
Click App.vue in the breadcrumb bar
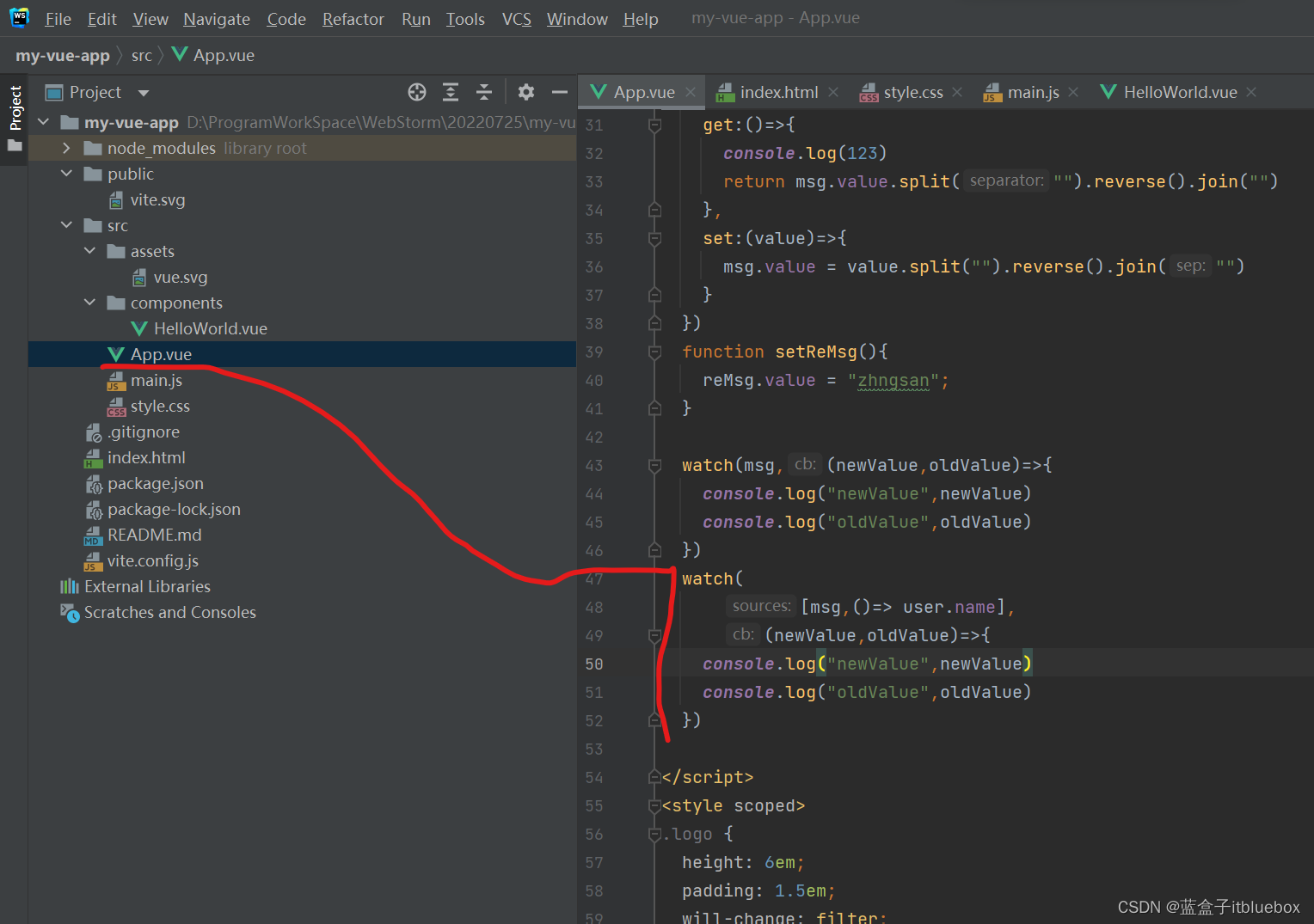213,56
